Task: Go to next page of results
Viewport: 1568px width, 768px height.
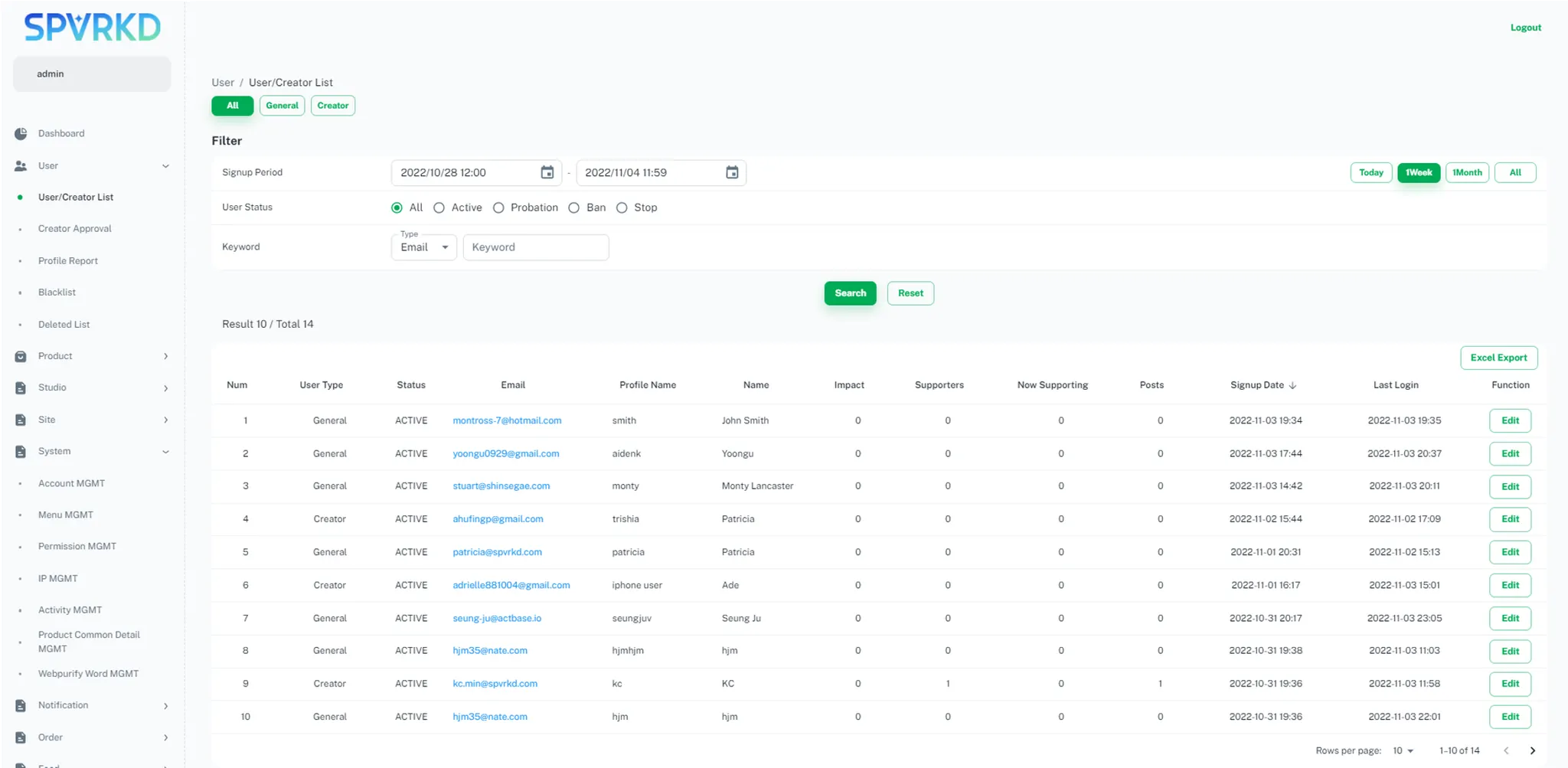Action: [x=1532, y=751]
